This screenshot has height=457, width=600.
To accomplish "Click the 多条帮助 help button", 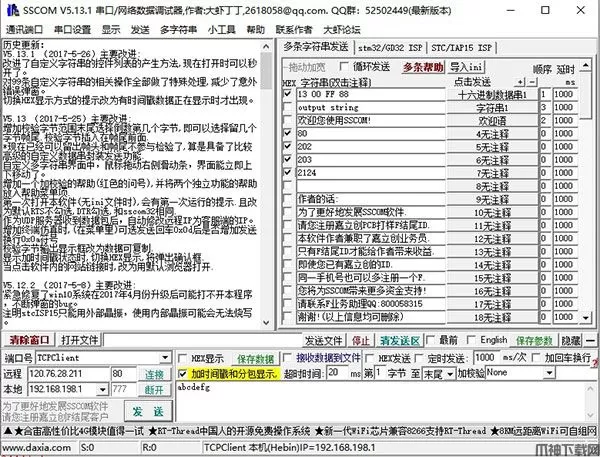I will (x=423, y=67).
